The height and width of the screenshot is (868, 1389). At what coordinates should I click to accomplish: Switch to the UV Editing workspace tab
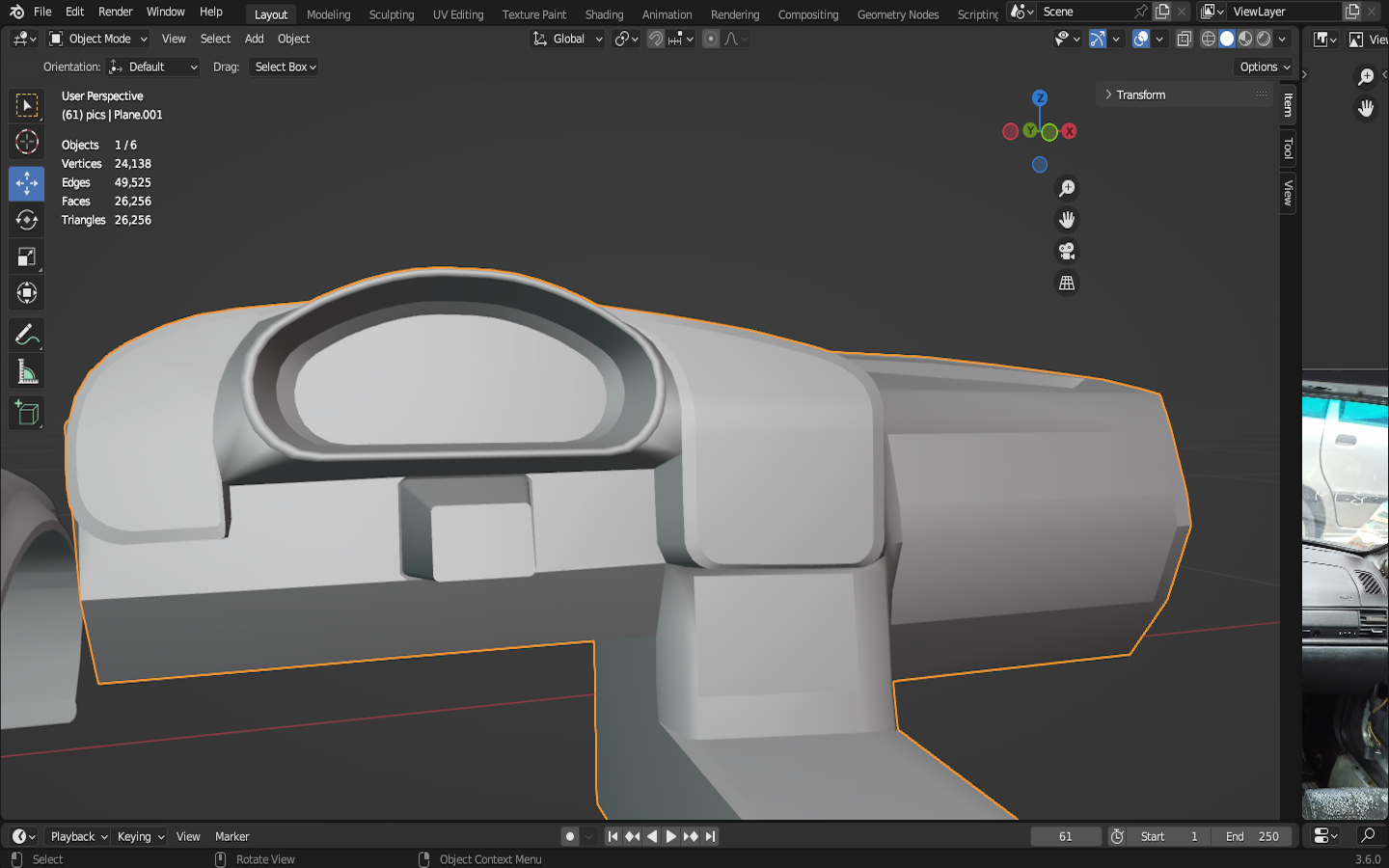click(x=458, y=14)
